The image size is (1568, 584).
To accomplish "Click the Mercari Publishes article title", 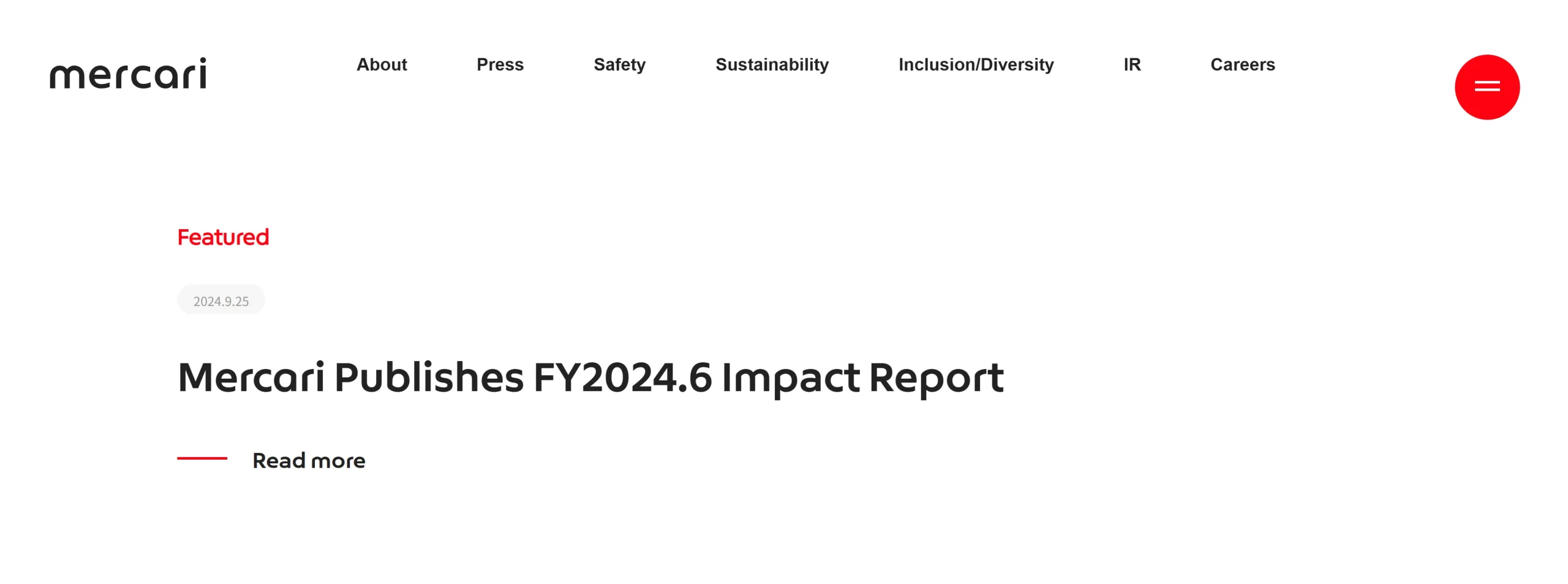I will point(590,377).
